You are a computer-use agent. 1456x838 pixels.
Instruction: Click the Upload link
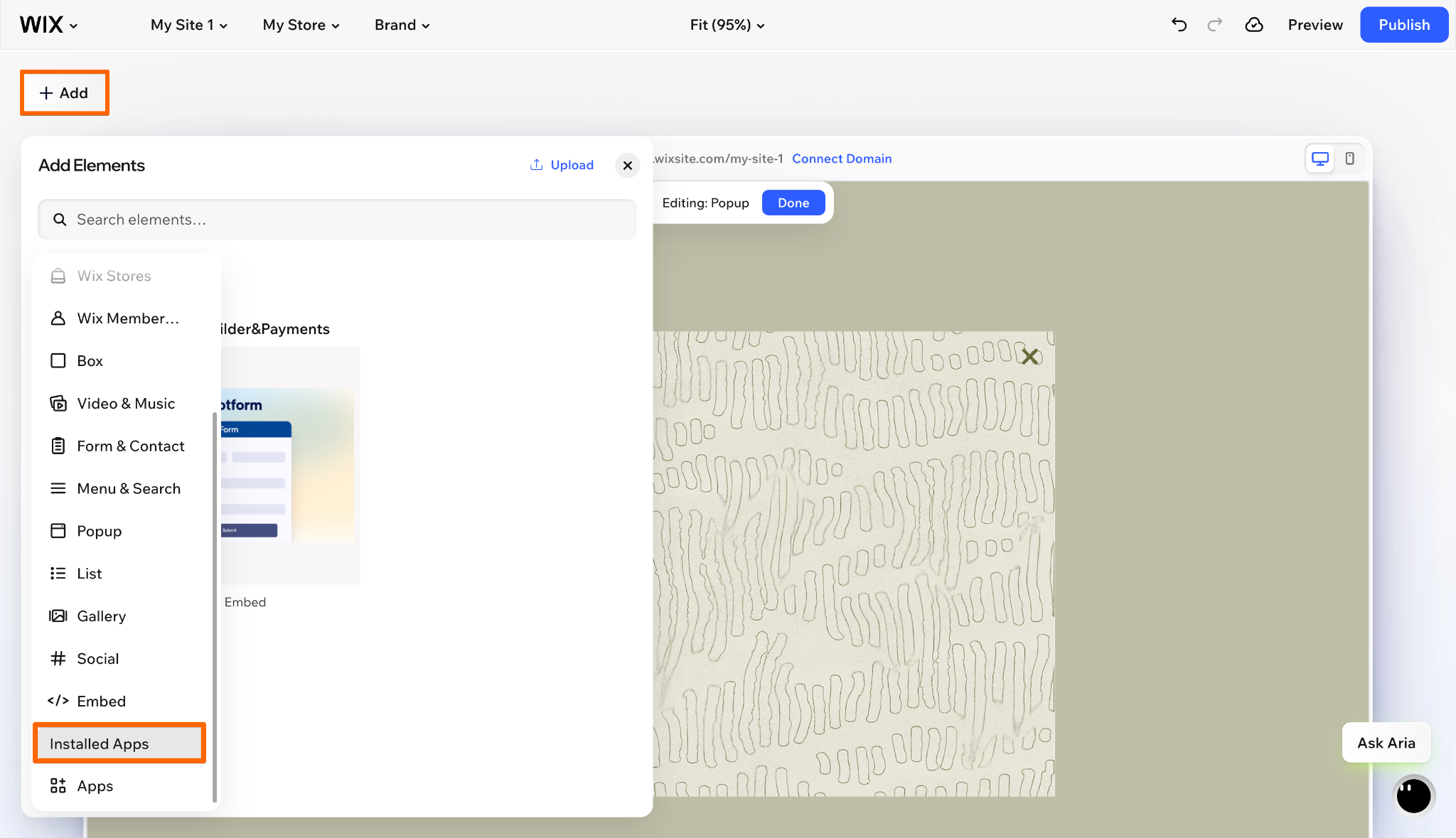(562, 165)
